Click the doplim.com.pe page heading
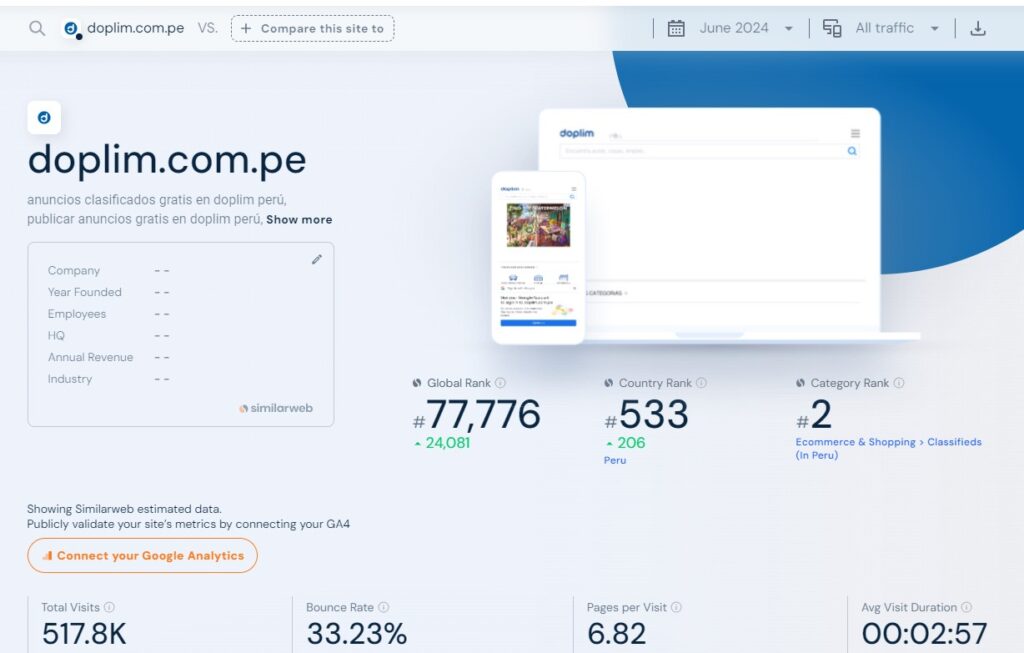 167,161
